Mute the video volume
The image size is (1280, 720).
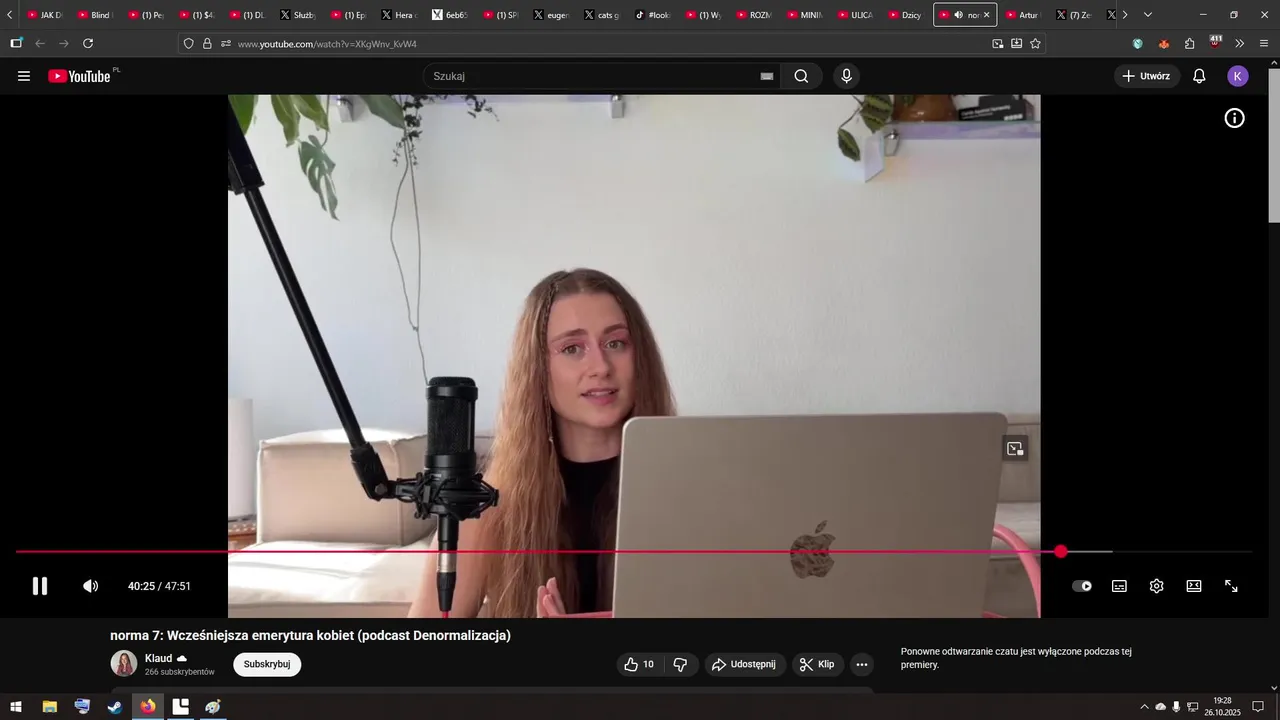[x=90, y=586]
